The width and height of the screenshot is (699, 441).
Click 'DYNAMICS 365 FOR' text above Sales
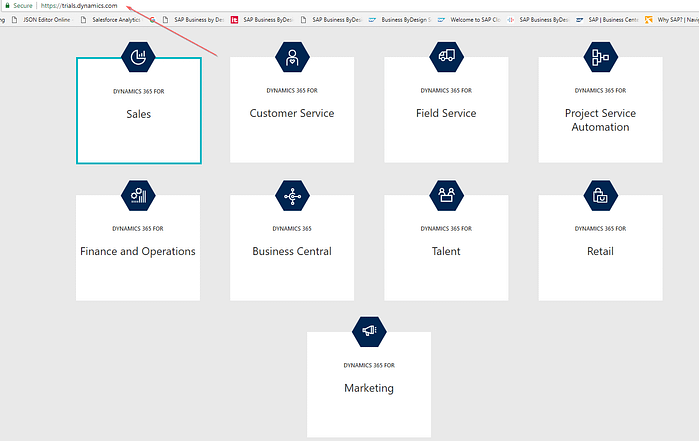coord(139,91)
